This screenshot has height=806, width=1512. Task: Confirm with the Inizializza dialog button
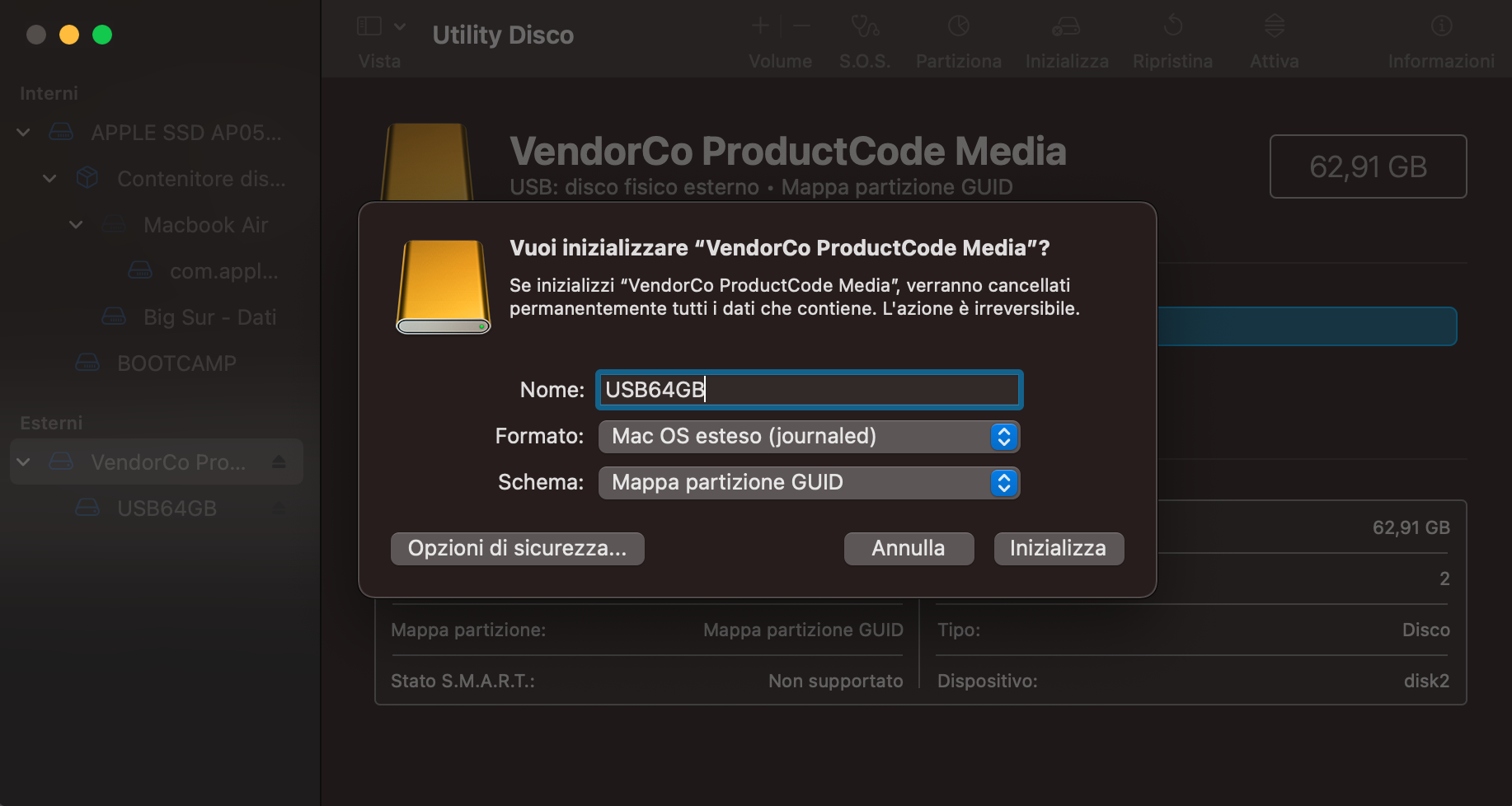pyautogui.click(x=1059, y=548)
